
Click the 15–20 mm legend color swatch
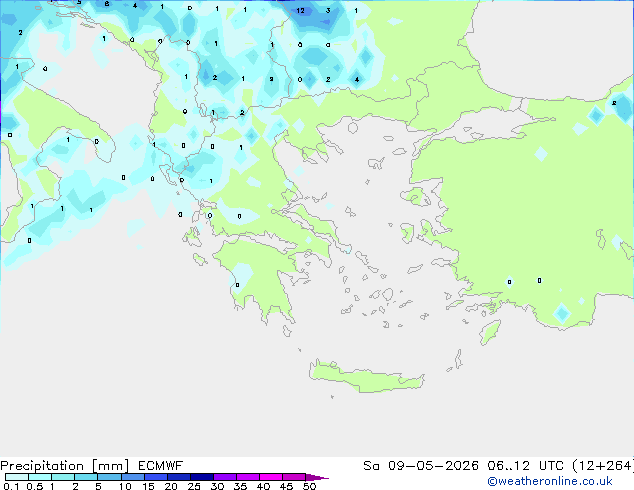tap(155, 477)
